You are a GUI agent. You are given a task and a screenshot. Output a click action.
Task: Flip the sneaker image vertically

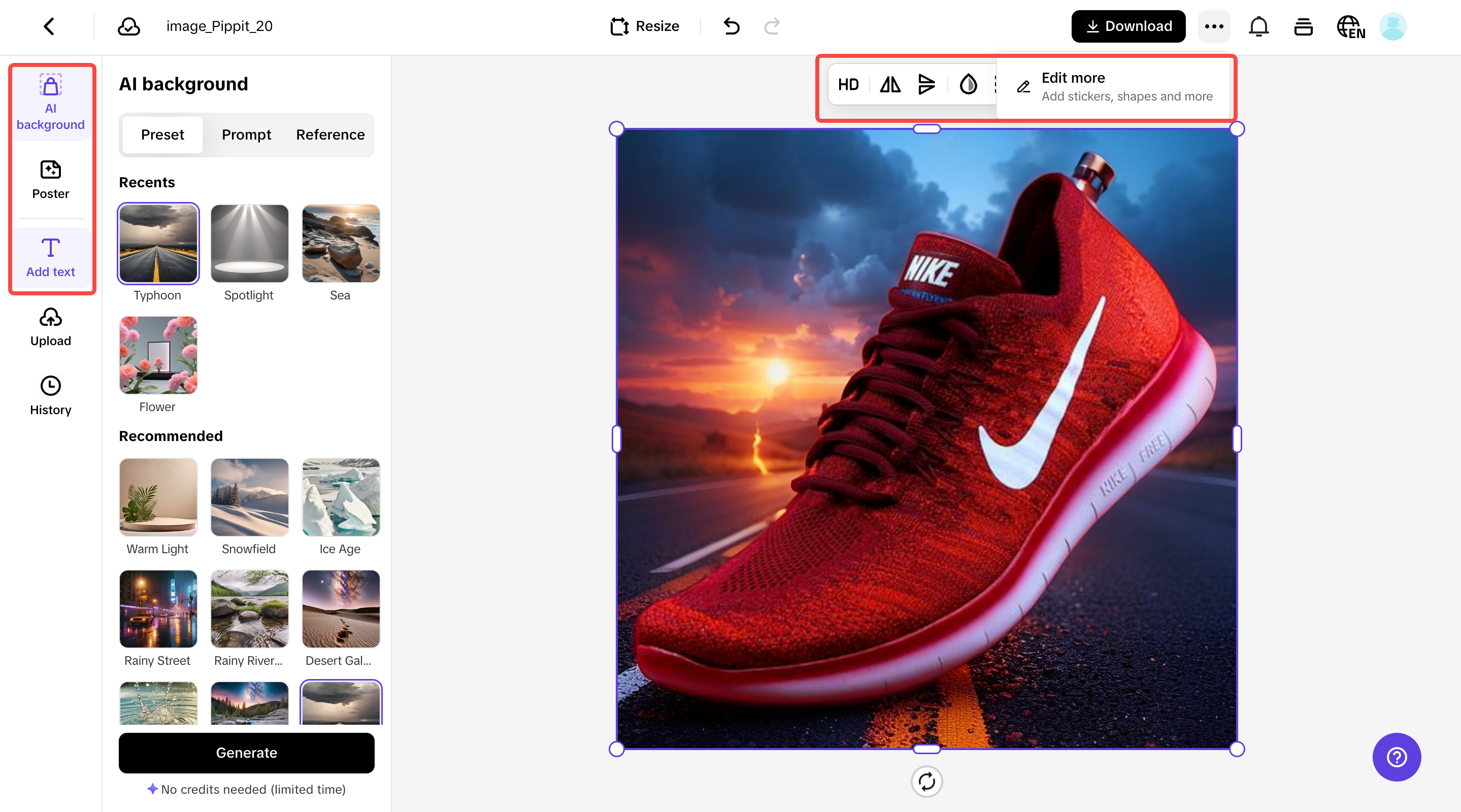(927, 84)
